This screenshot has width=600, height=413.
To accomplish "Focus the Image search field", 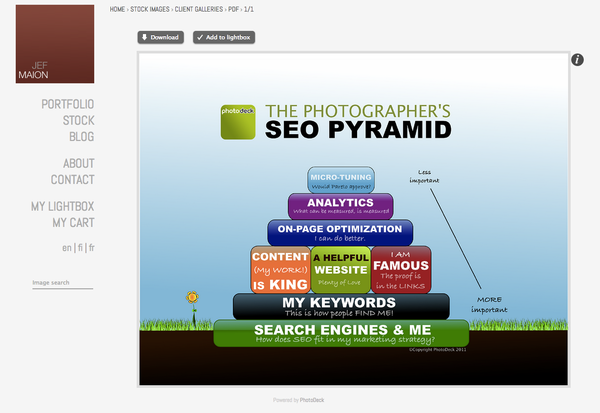I will [x=62, y=283].
